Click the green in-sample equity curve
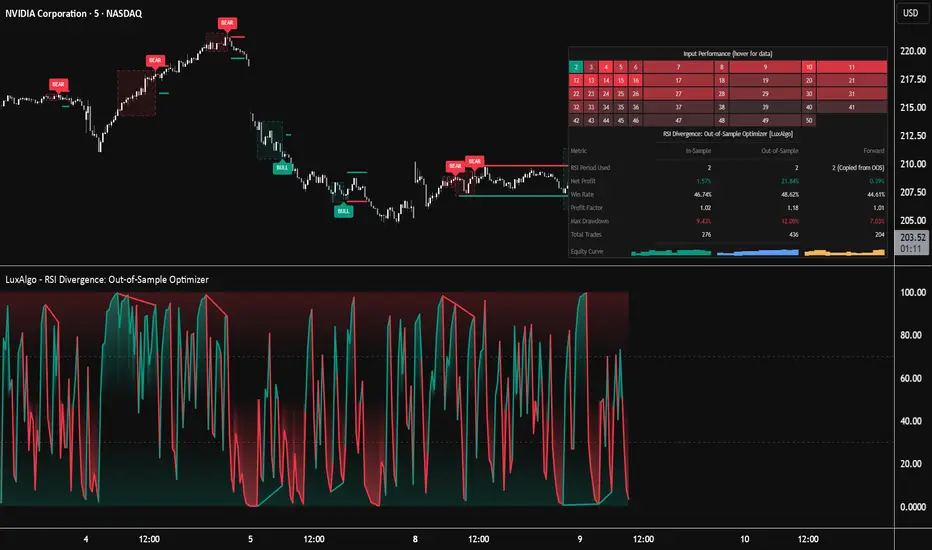Screen dimensions: 932x550 [671, 253]
